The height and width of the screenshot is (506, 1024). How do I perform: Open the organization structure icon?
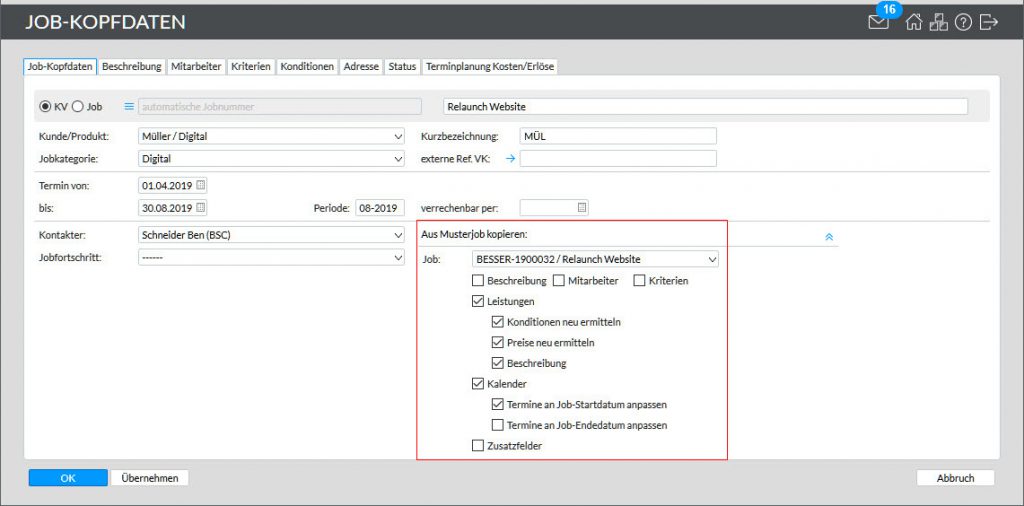click(938, 22)
